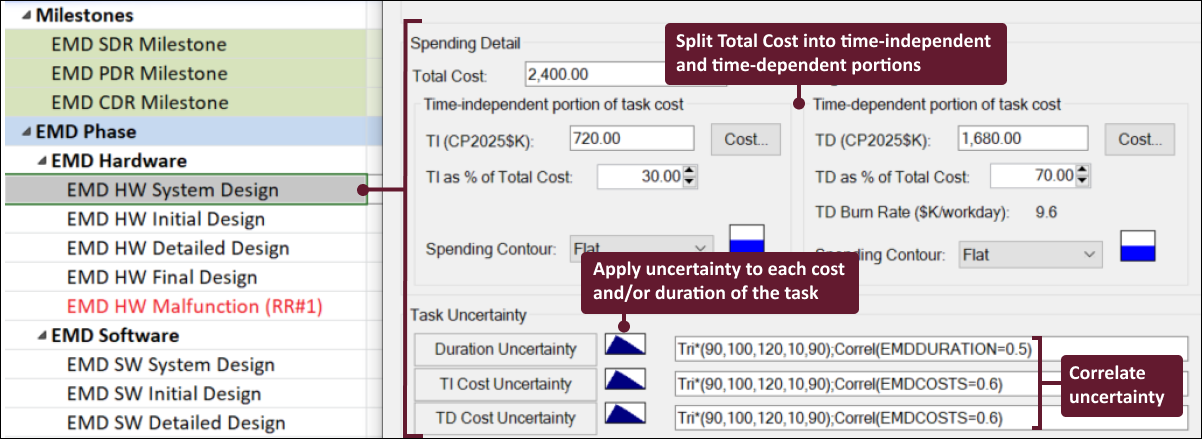
Task: Click the Cost button next to TI field
Action: (x=745, y=139)
